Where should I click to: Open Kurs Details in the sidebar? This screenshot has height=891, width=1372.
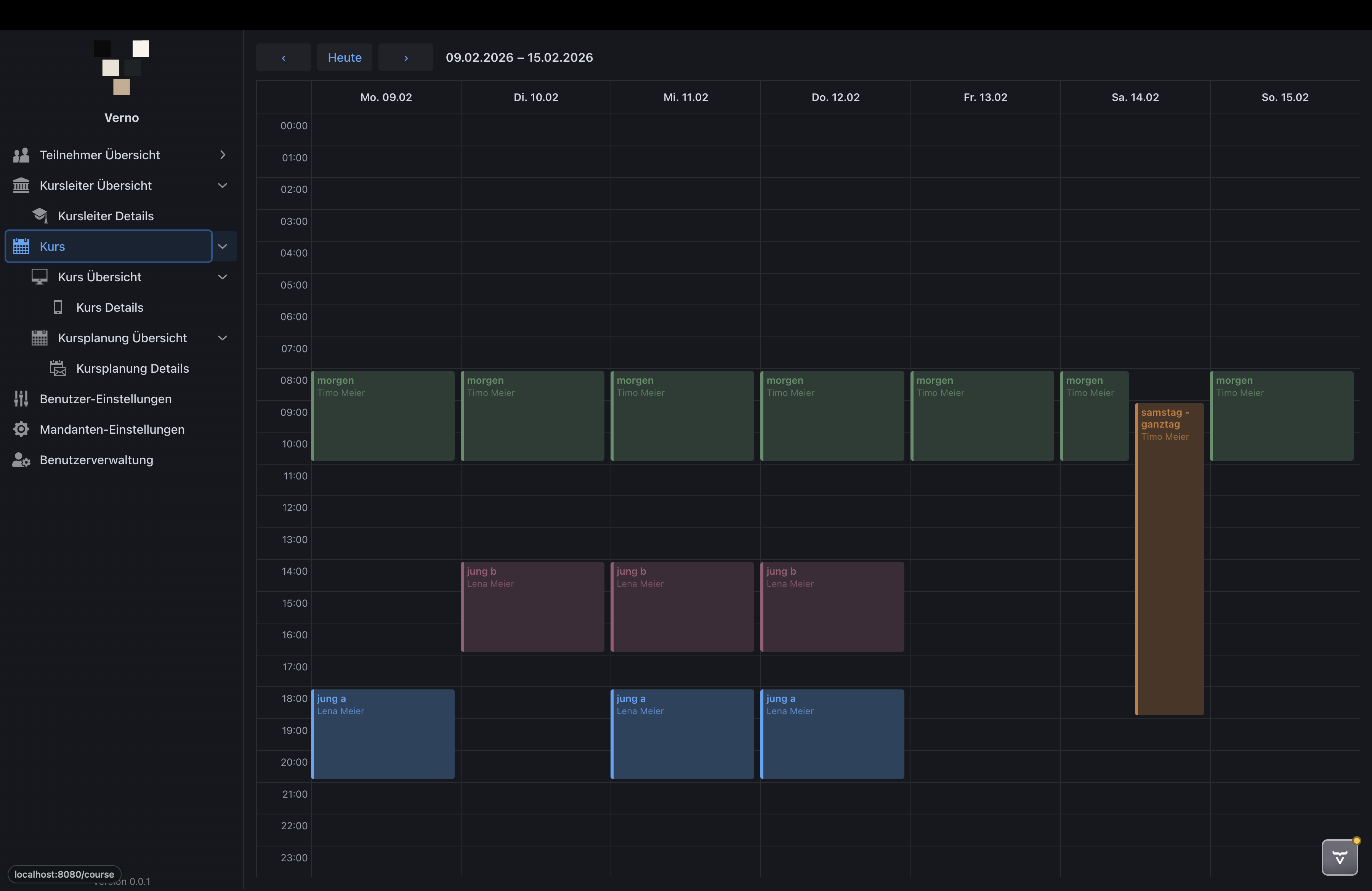click(x=110, y=308)
